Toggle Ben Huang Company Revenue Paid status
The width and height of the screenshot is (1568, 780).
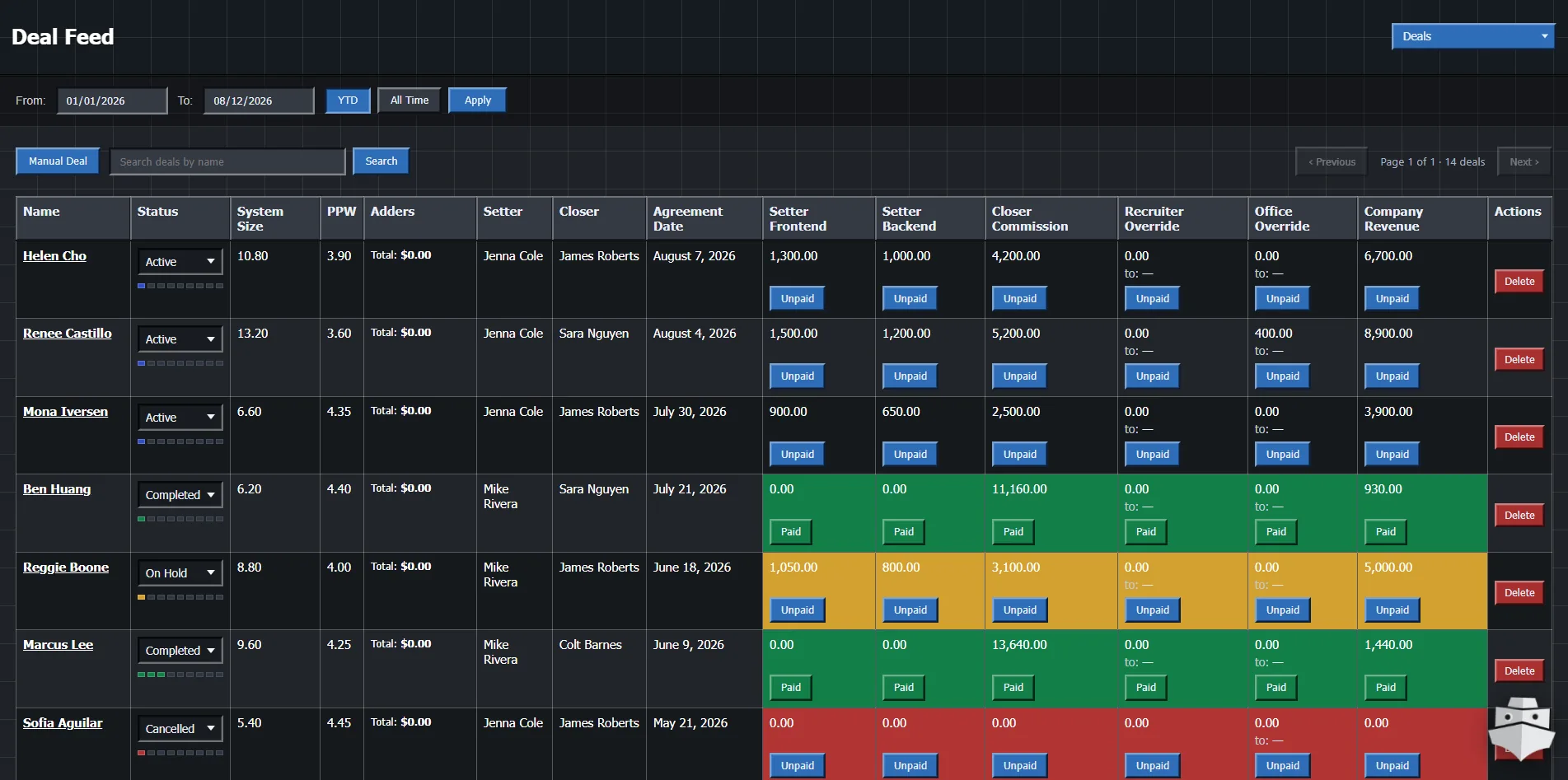click(x=1386, y=532)
